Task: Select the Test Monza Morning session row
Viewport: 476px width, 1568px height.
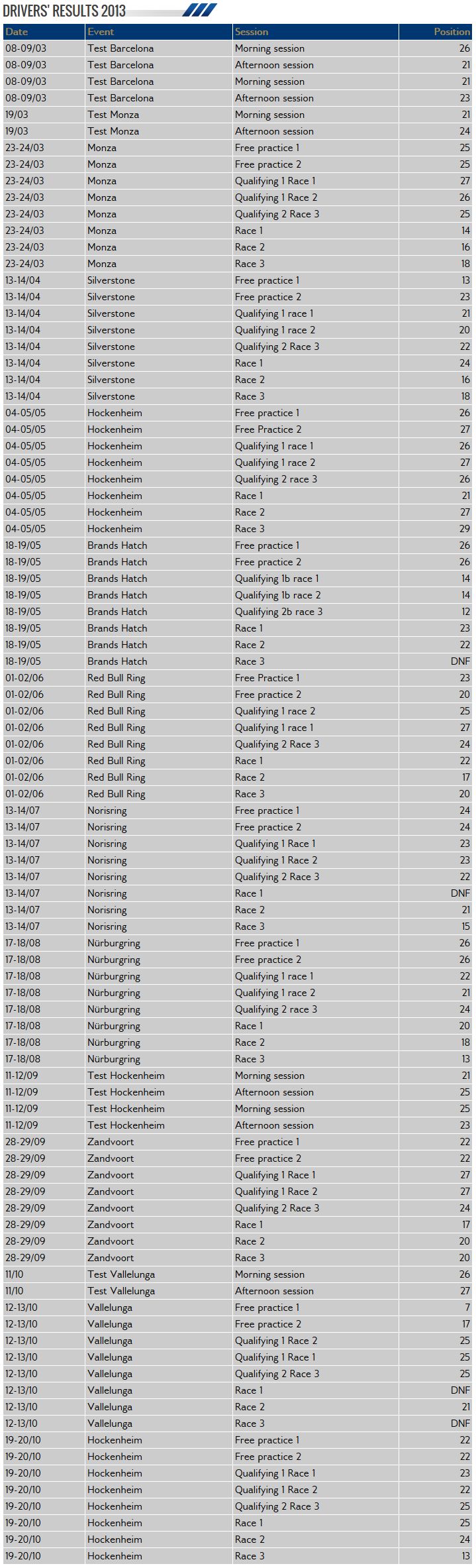Action: click(238, 115)
